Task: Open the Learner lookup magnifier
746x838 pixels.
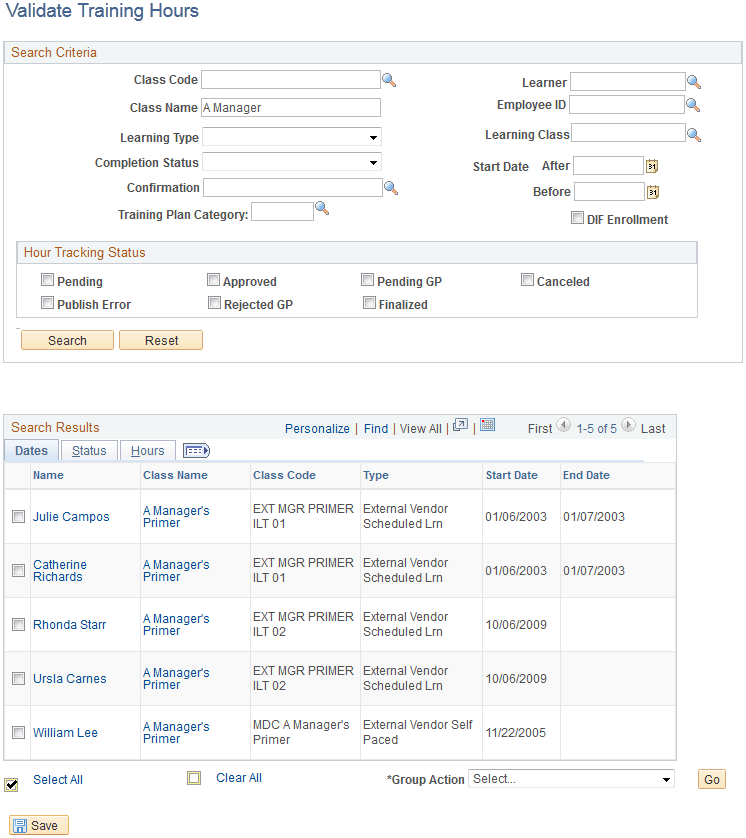Action: pyautogui.click(x=694, y=82)
